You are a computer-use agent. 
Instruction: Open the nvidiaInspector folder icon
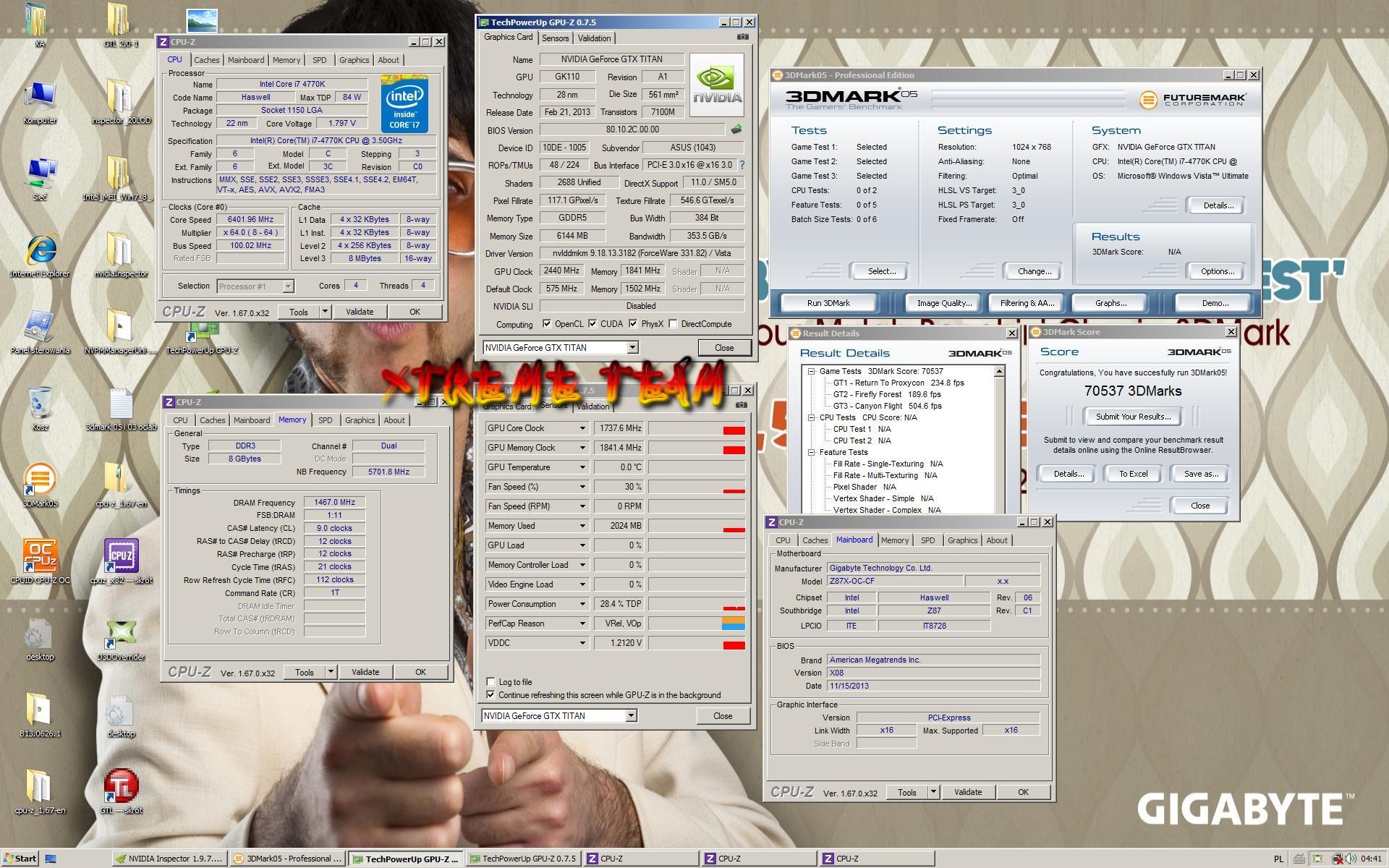121,255
